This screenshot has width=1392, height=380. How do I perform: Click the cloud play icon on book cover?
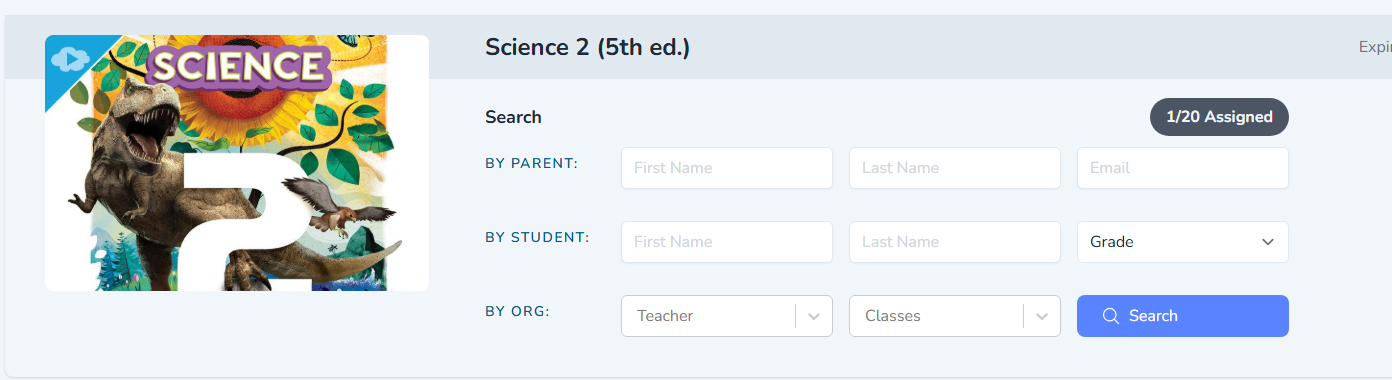pos(65,59)
